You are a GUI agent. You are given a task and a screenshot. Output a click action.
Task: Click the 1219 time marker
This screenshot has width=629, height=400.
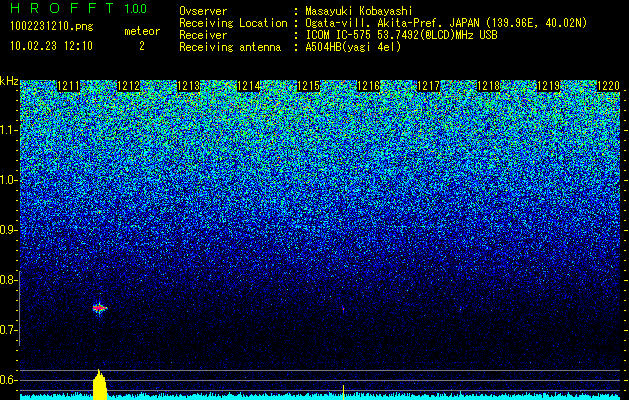click(x=548, y=86)
